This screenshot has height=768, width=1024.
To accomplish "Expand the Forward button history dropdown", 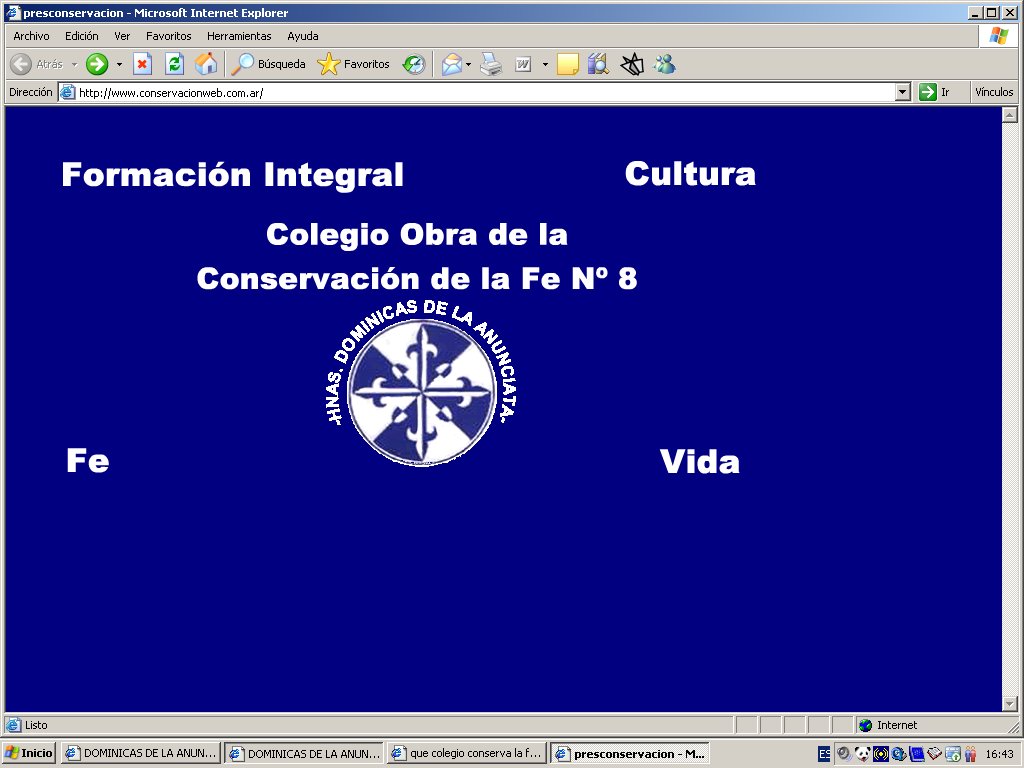I will click(119, 65).
